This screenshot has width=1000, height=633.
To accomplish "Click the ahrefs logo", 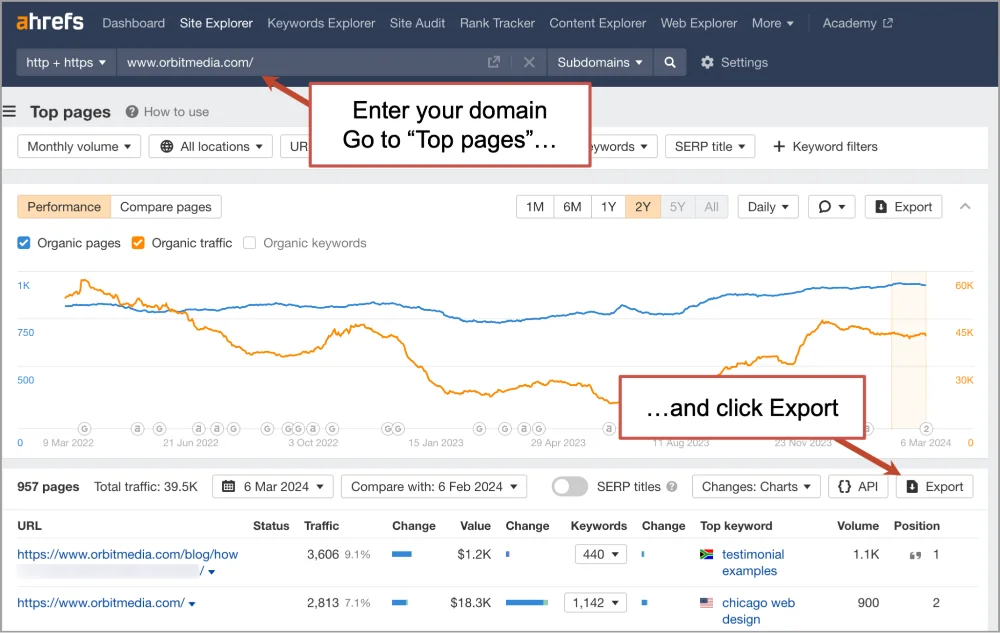I will click(50, 22).
